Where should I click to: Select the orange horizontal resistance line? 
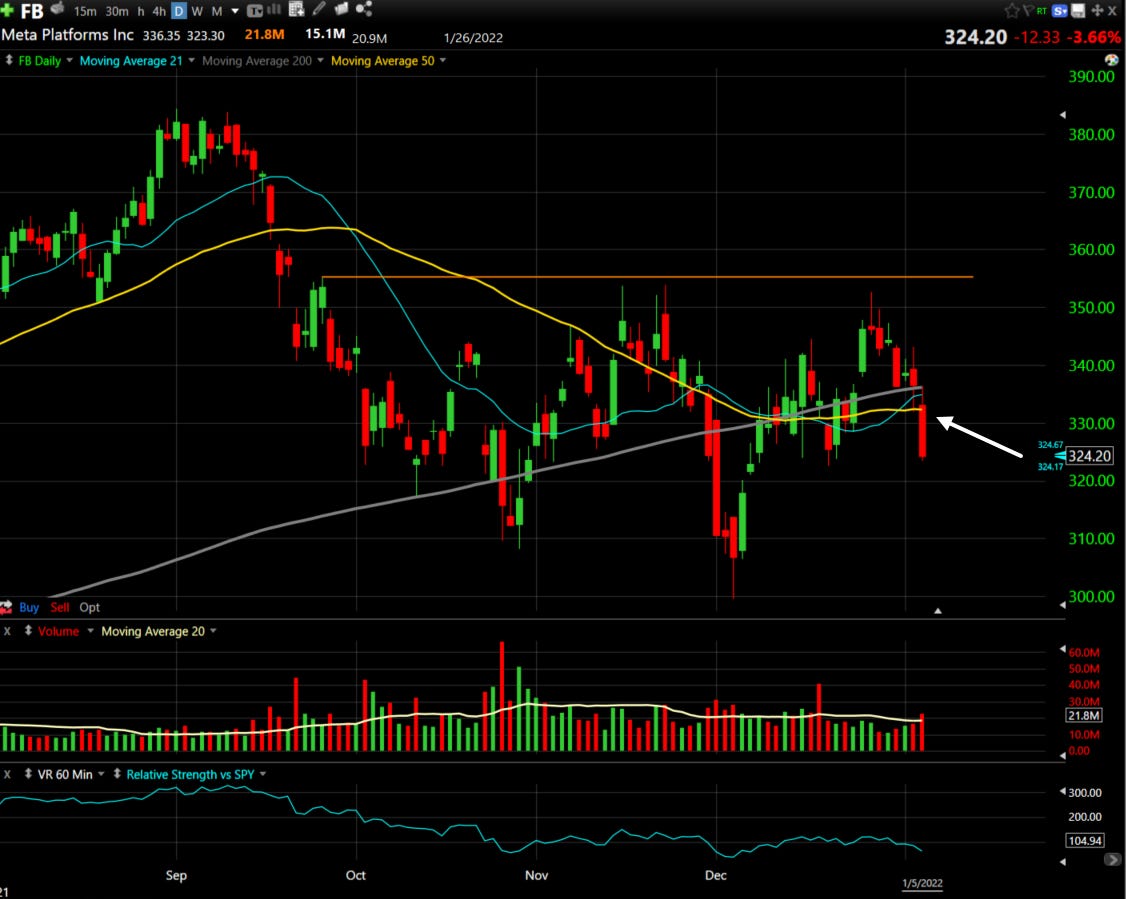(648, 276)
